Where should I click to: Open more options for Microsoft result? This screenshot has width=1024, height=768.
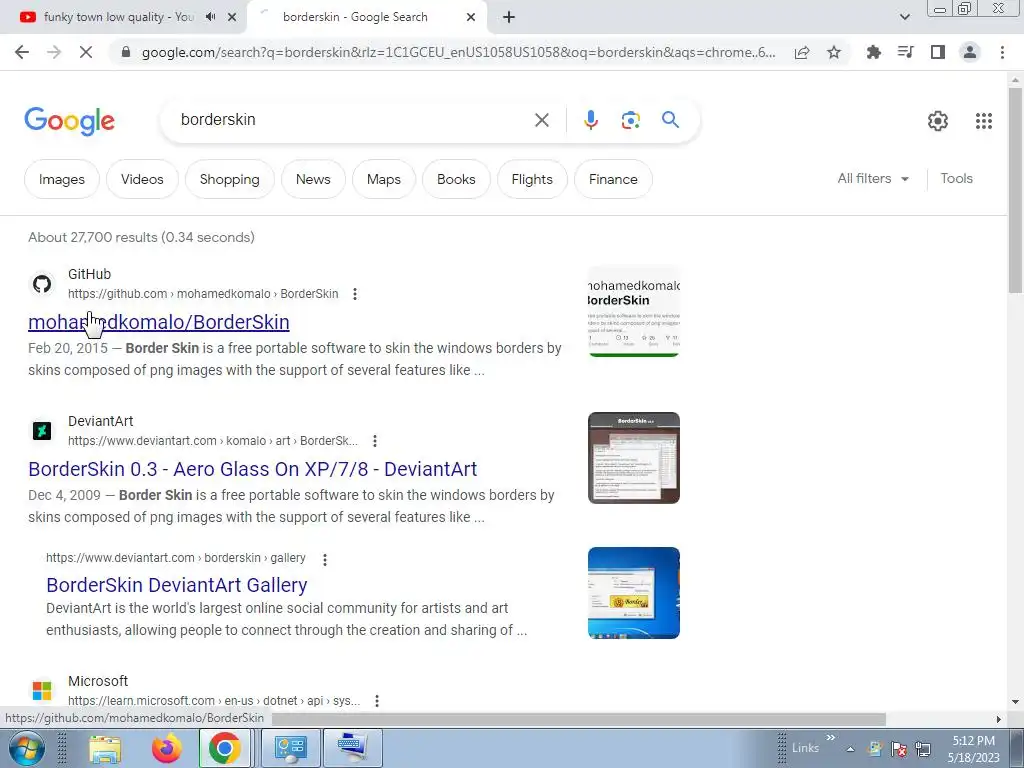(377, 701)
